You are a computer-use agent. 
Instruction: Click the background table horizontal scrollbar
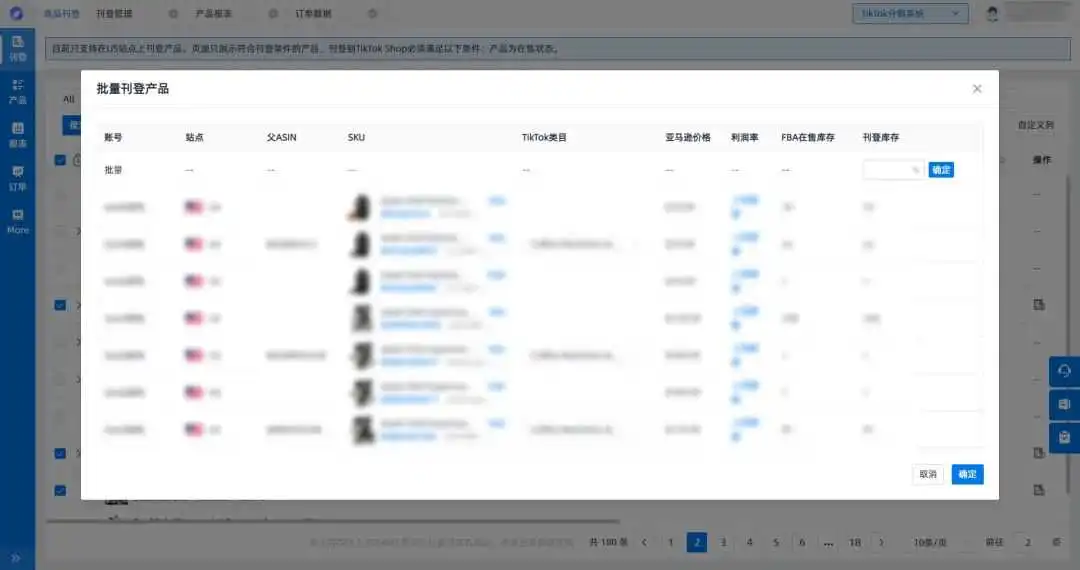333,521
